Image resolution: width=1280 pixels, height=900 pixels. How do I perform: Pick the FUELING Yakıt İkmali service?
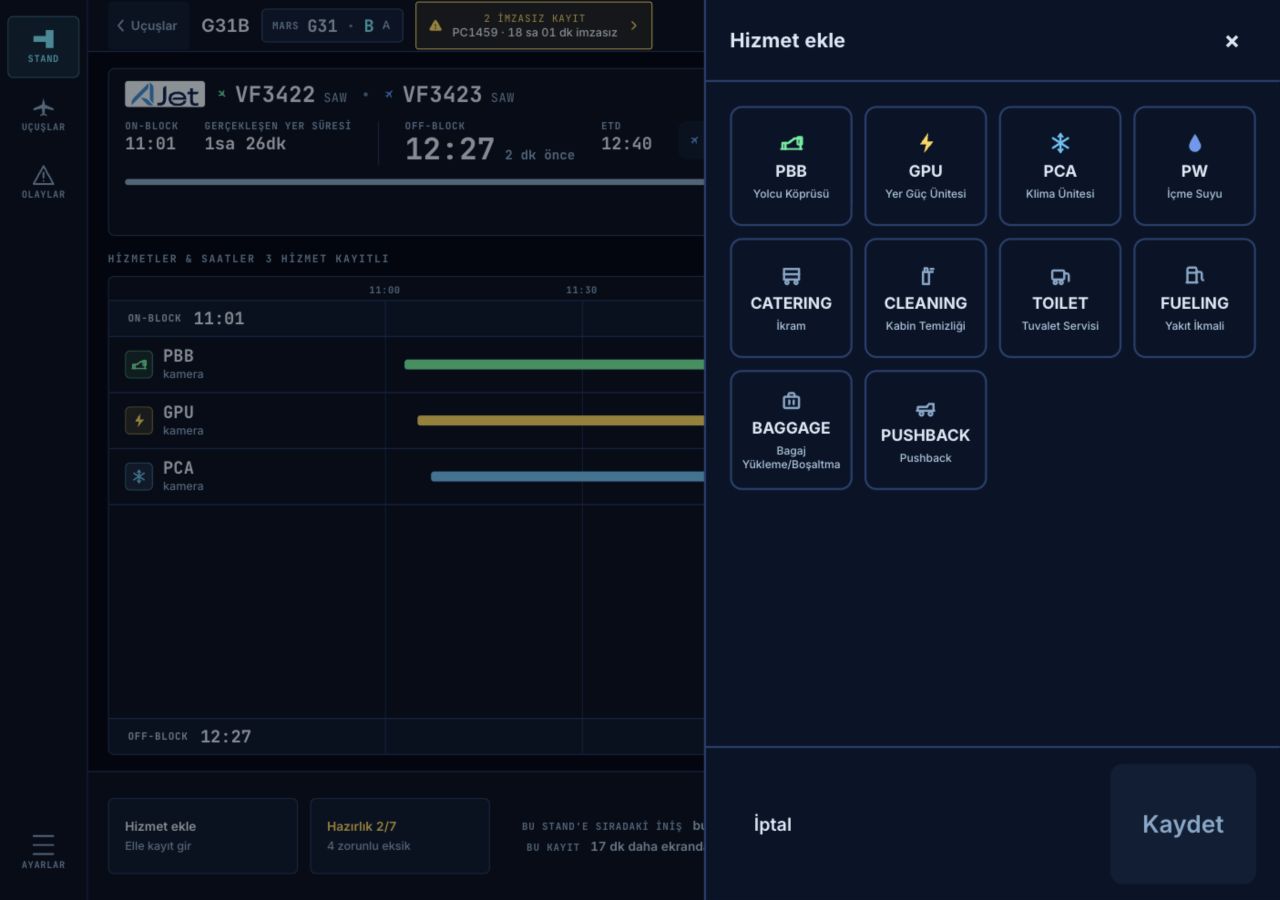[x=1194, y=298]
